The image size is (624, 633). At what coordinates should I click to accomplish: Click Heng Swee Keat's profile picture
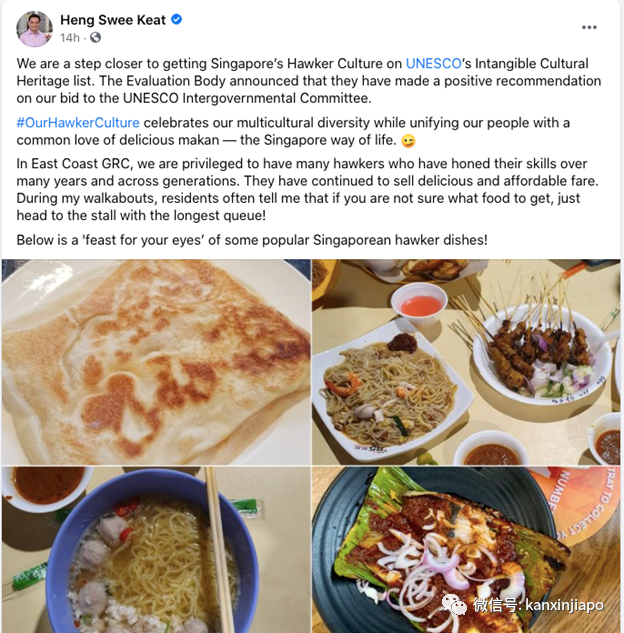tap(34, 29)
